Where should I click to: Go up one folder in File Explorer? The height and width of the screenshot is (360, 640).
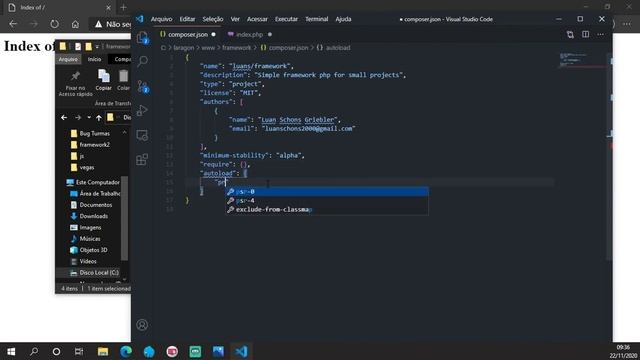[99, 118]
